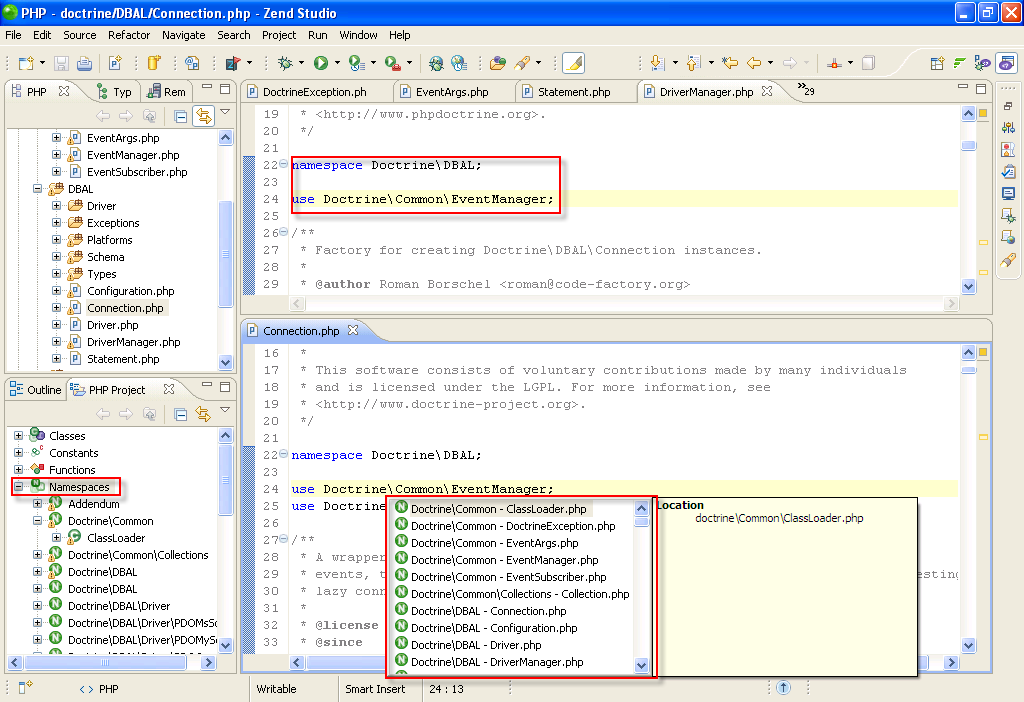This screenshot has width=1024, height=702.
Task: Switch to the Statement.php editor tab
Action: (574, 92)
